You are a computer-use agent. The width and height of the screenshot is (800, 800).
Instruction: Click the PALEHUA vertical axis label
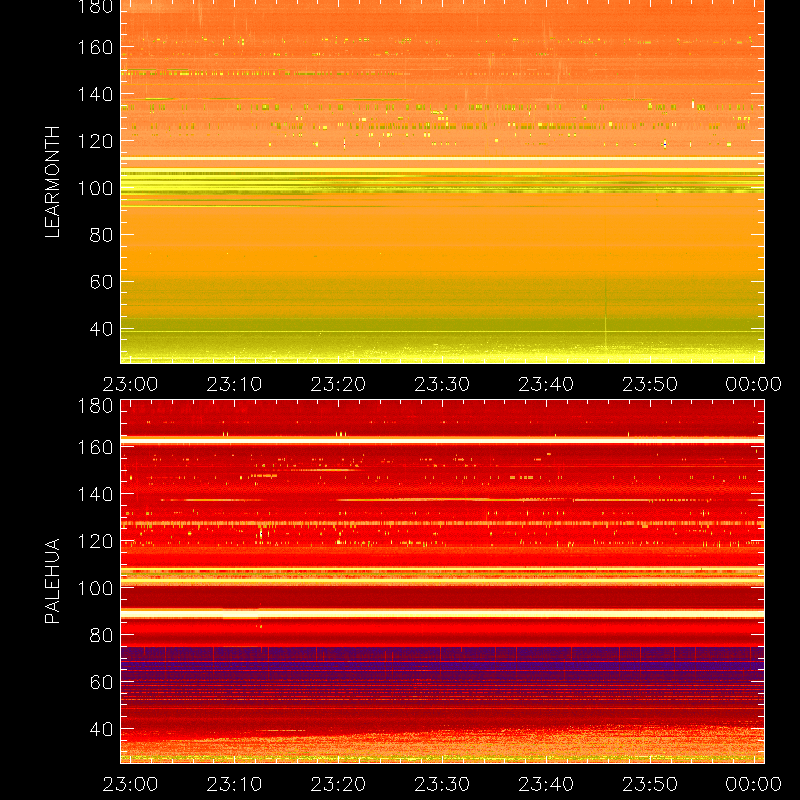click(x=53, y=581)
